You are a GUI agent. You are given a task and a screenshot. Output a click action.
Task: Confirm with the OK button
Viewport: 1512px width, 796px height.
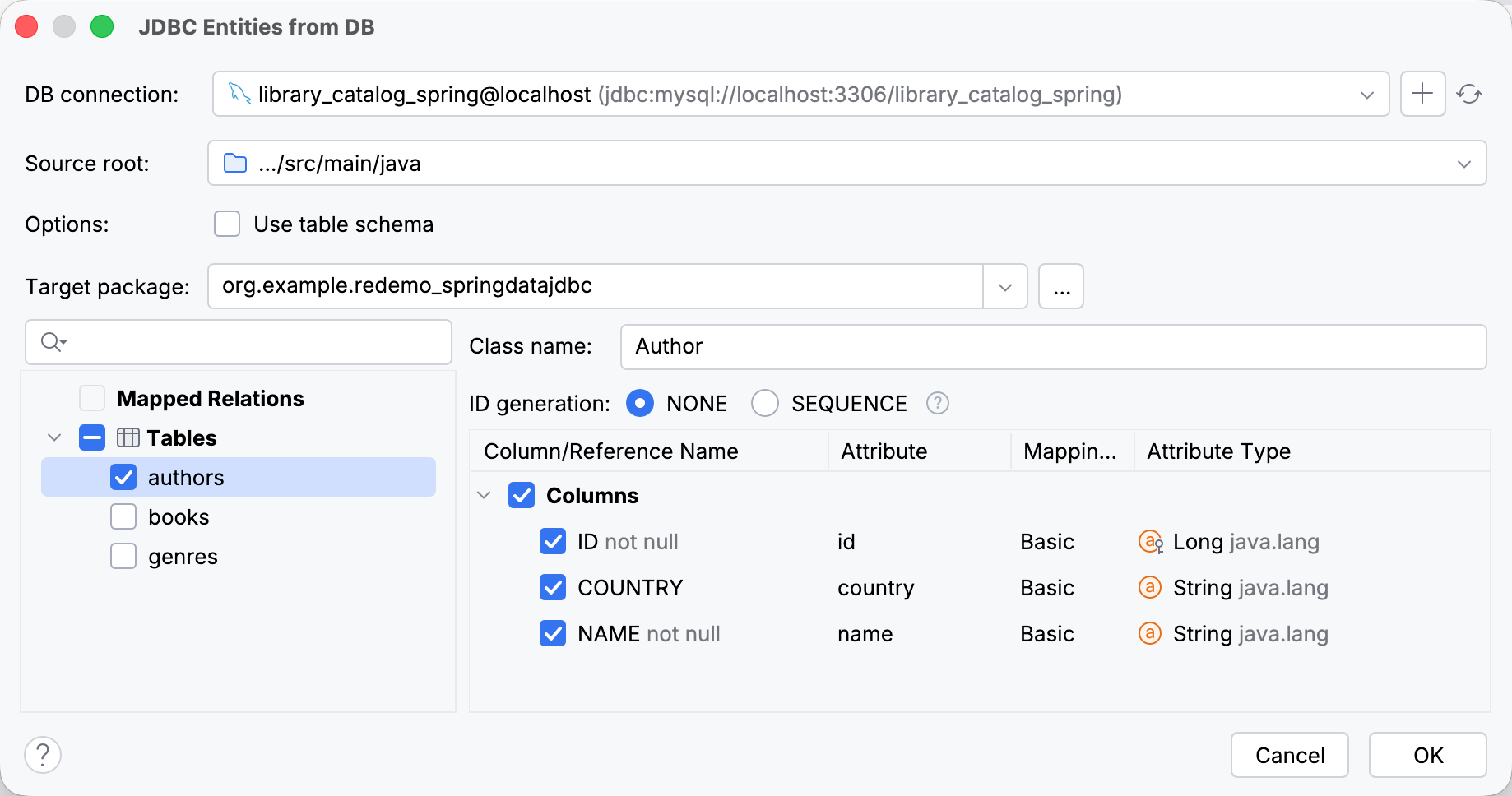[x=1428, y=755]
